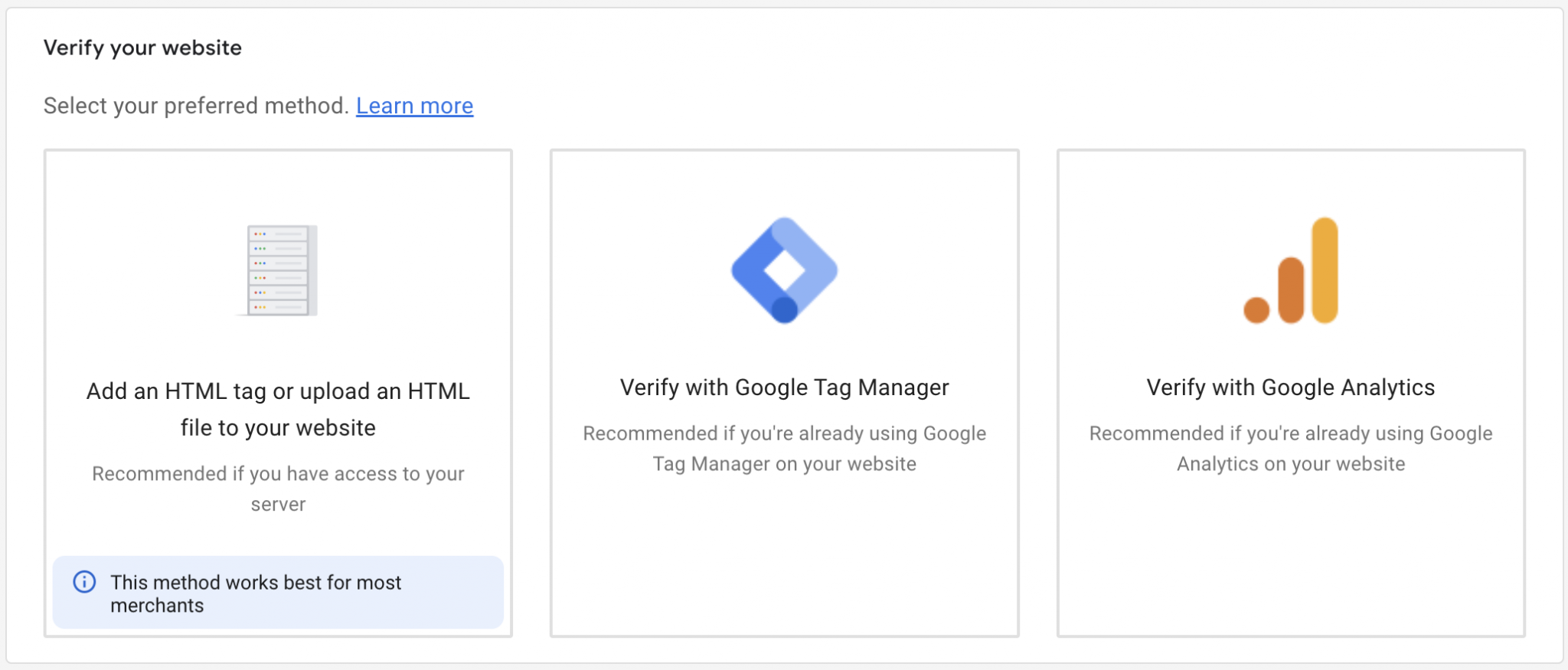Click the white diamond center of Tag Manager logo
1568x670 pixels.
(x=784, y=270)
